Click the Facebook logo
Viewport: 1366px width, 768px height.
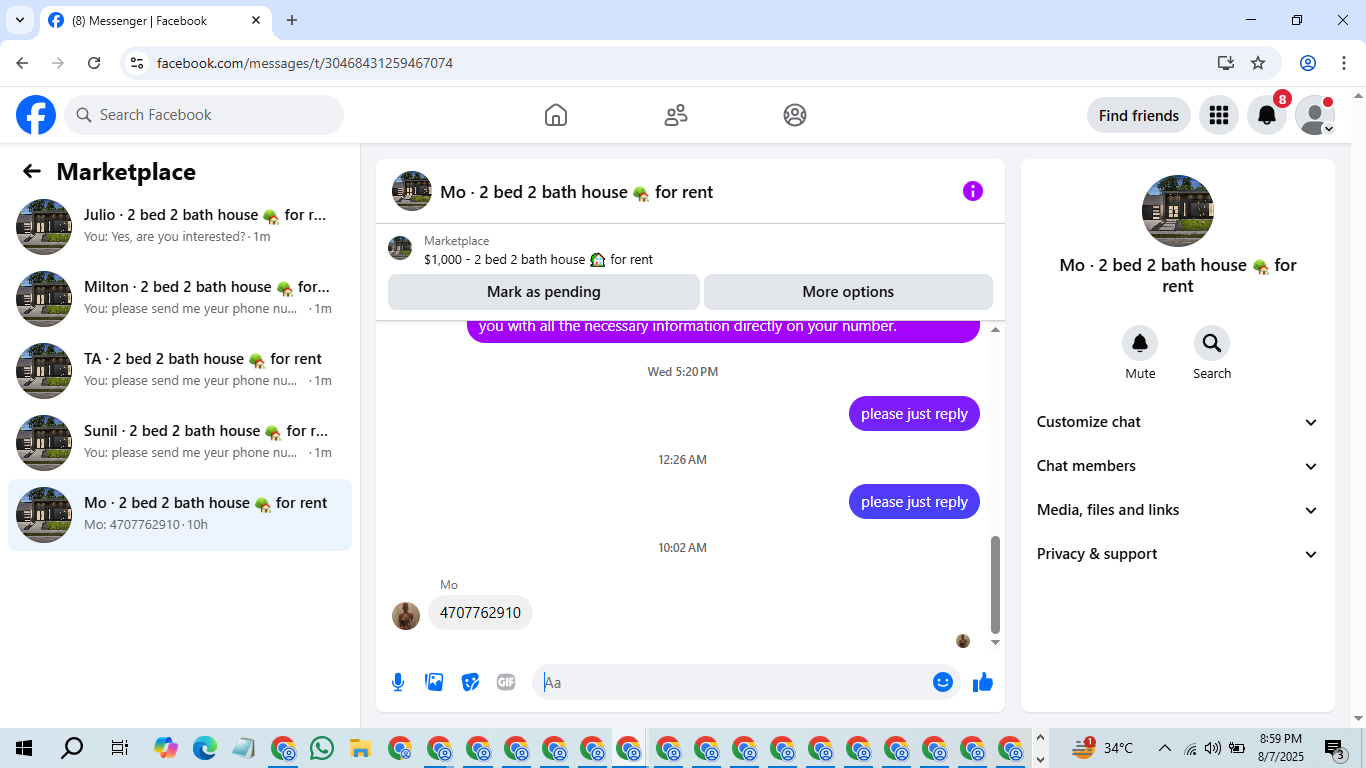36,115
